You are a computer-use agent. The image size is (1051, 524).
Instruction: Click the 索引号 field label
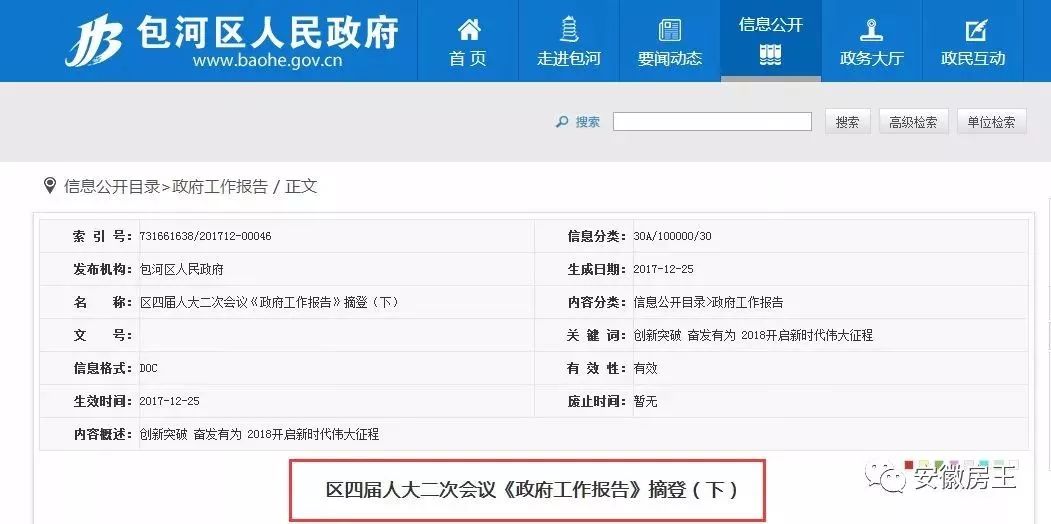pos(103,236)
